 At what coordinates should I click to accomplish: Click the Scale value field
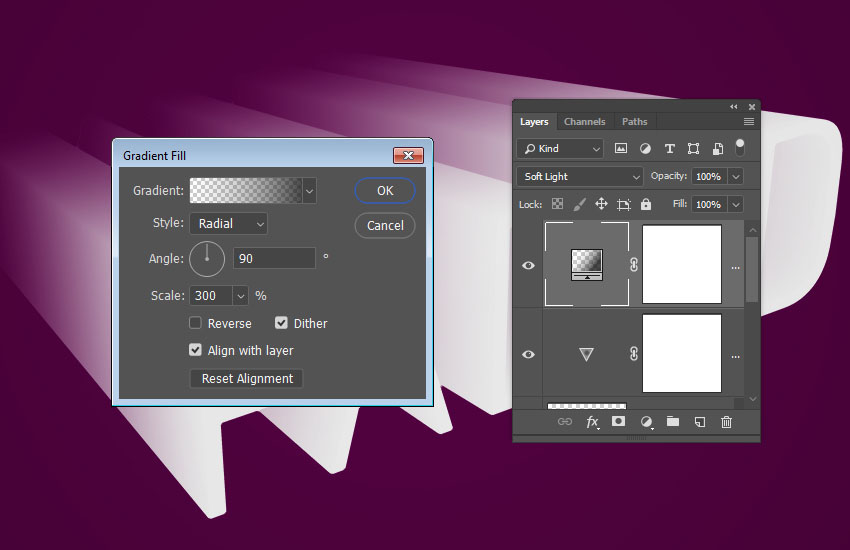211,296
